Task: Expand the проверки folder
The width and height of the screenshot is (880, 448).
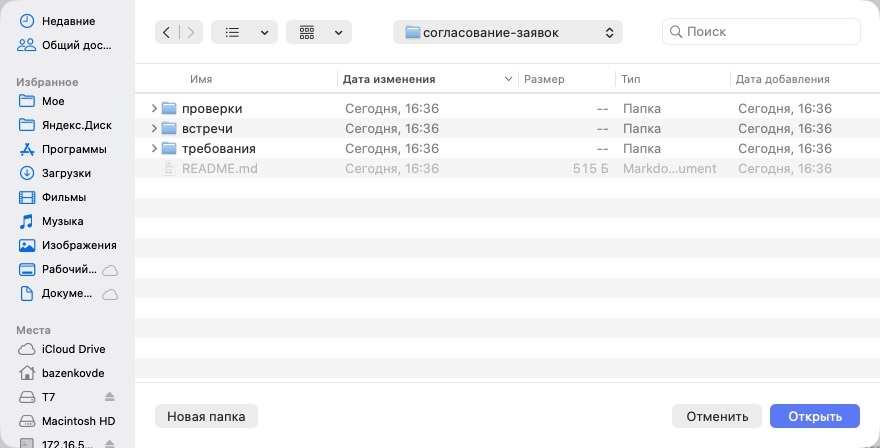Action: click(154, 108)
